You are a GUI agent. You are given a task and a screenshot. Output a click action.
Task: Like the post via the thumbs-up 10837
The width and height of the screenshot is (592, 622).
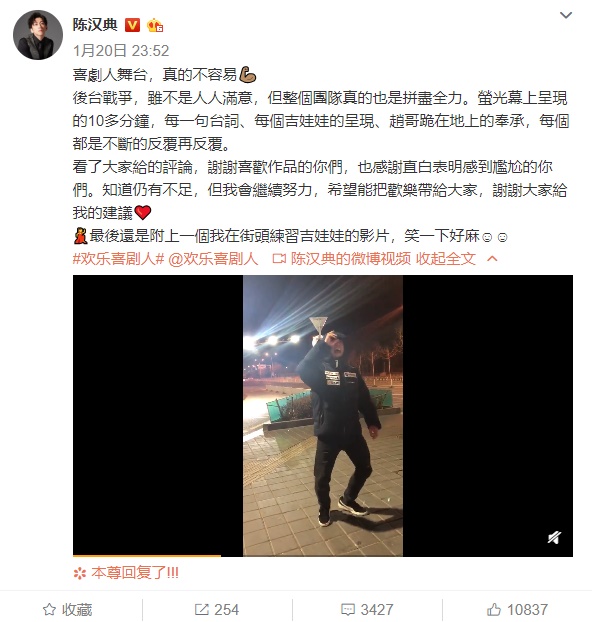pyautogui.click(x=494, y=610)
